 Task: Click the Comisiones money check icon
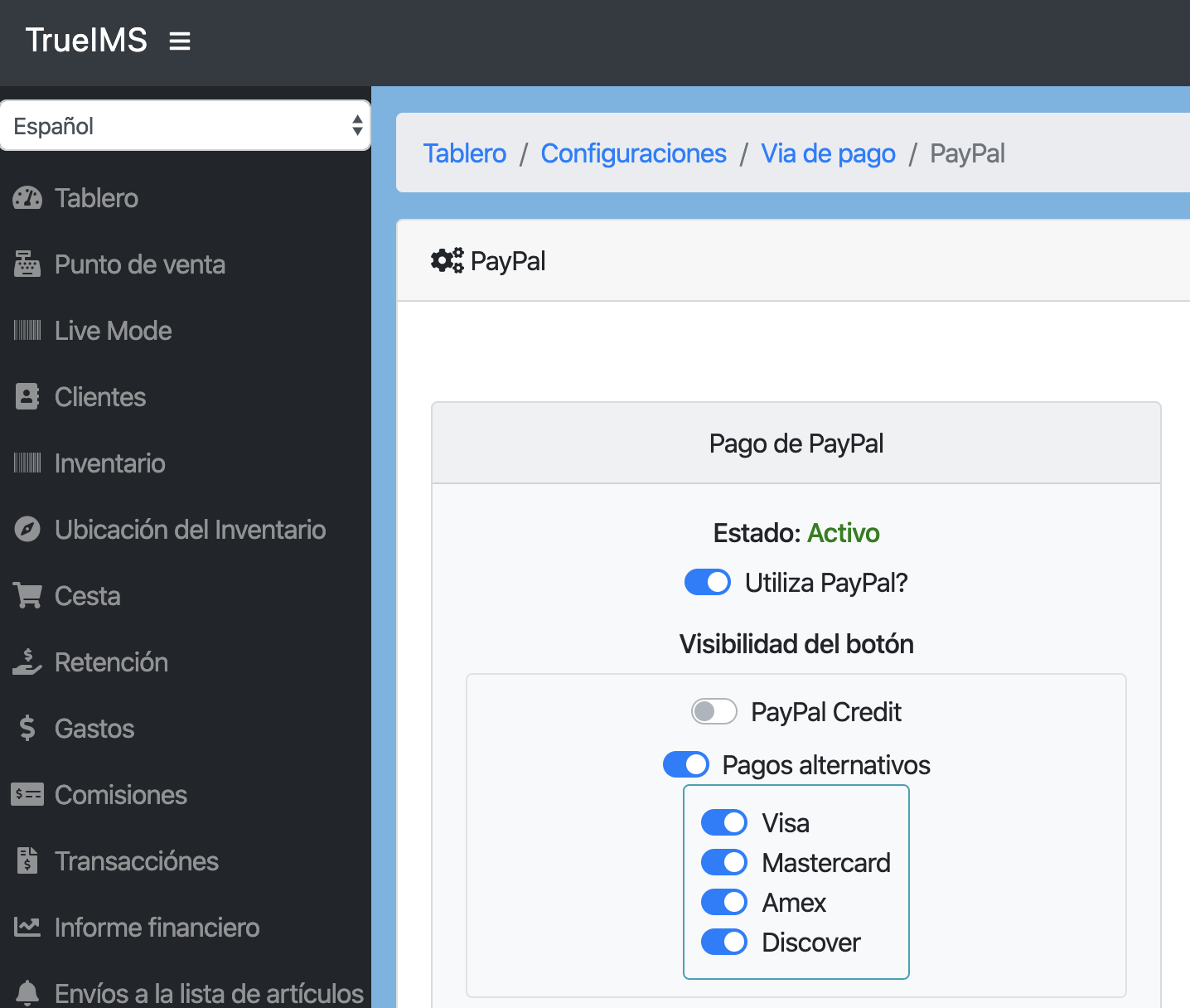coord(27,795)
